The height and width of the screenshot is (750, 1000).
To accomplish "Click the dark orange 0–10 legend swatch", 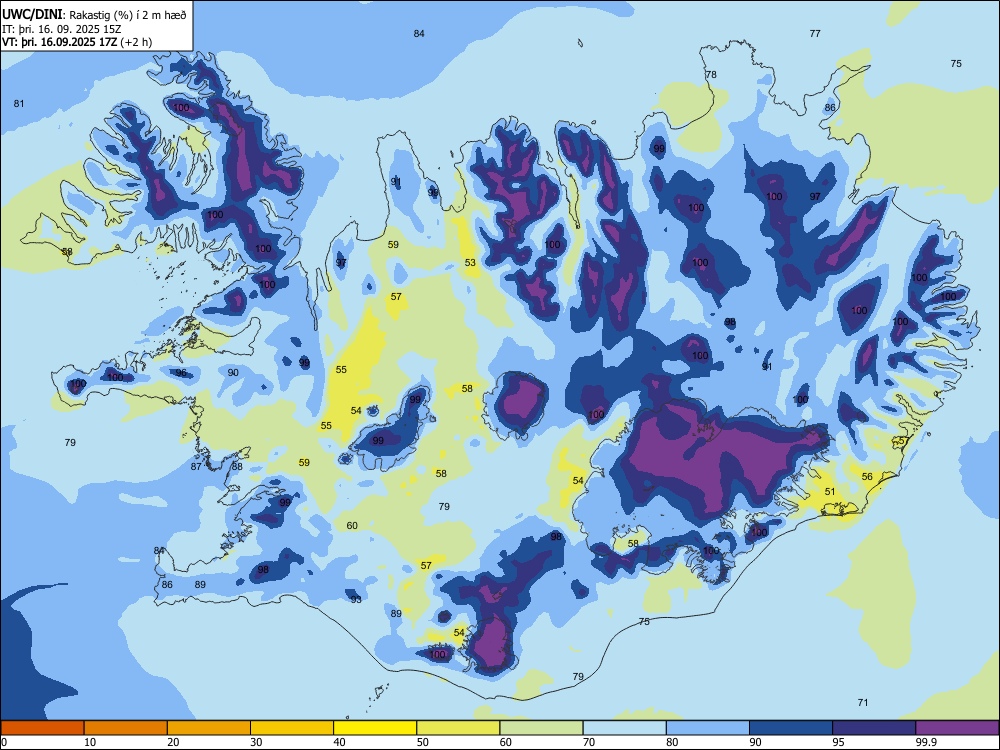I will [x=42, y=728].
